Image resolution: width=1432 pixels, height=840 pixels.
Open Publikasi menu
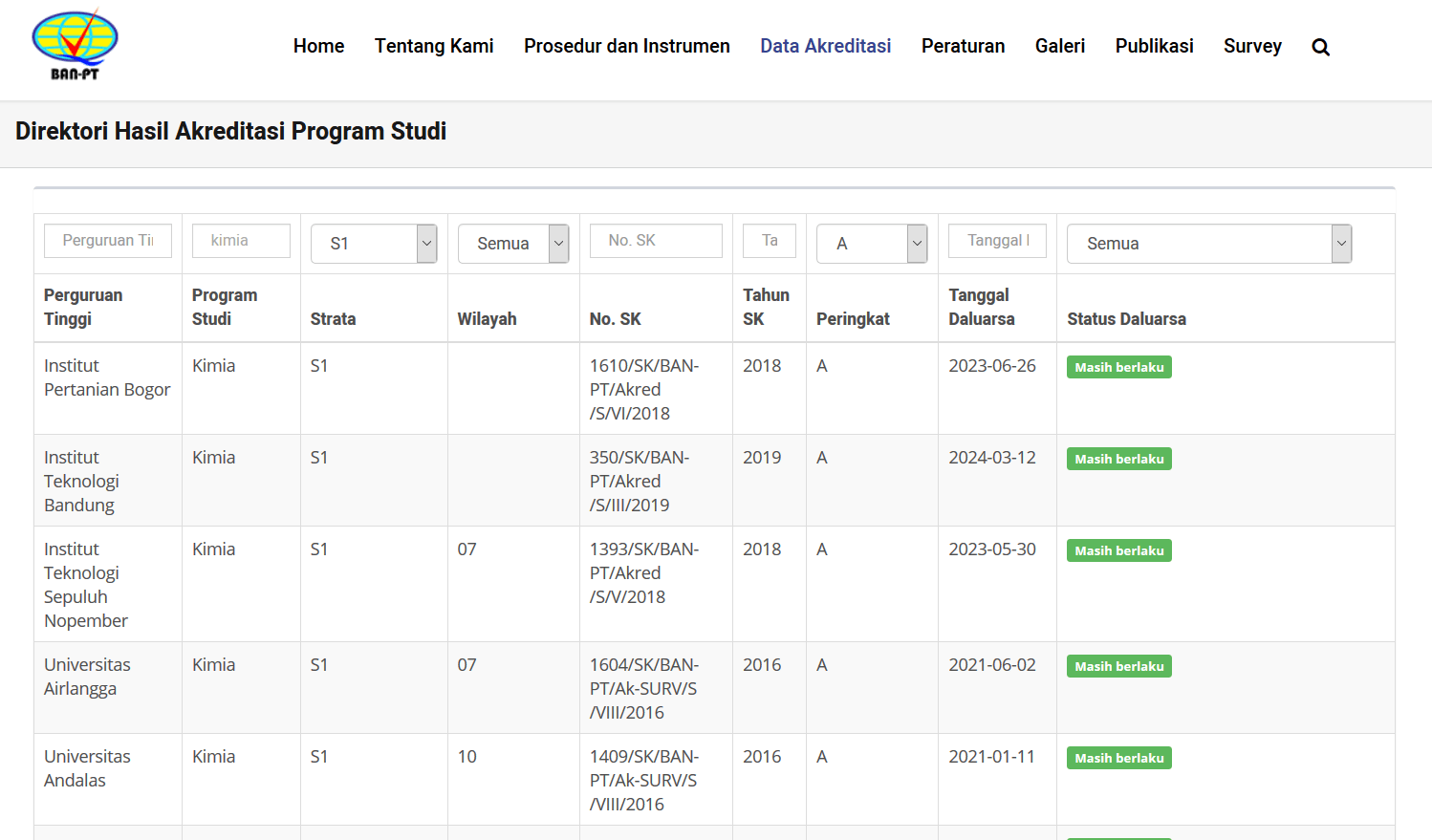point(1154,46)
